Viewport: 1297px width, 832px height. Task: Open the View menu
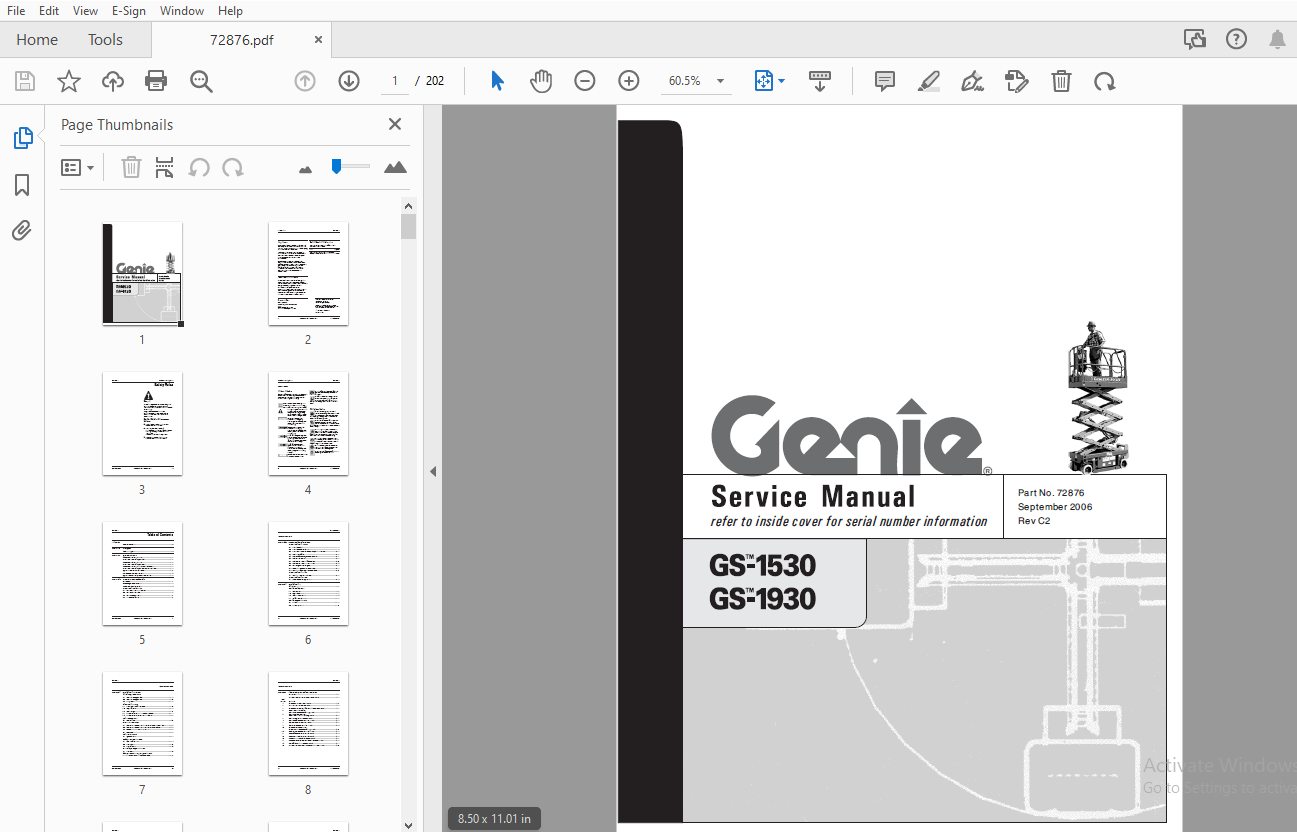(x=86, y=10)
